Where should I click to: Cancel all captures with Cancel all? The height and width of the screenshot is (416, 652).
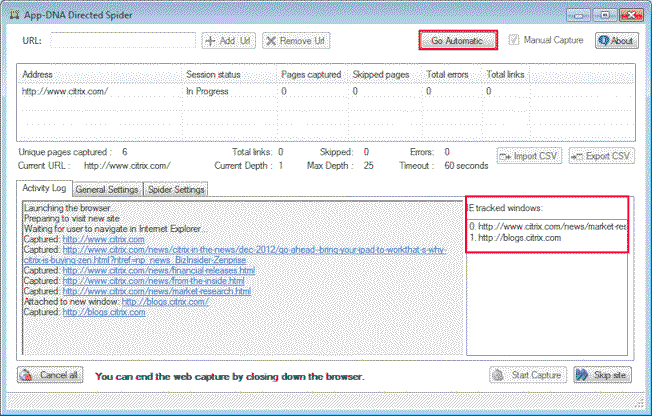50,375
